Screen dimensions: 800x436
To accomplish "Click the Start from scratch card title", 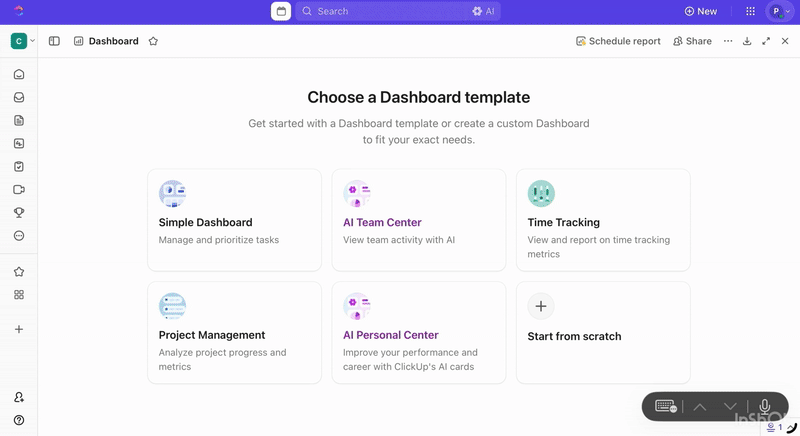I will tap(574, 336).
